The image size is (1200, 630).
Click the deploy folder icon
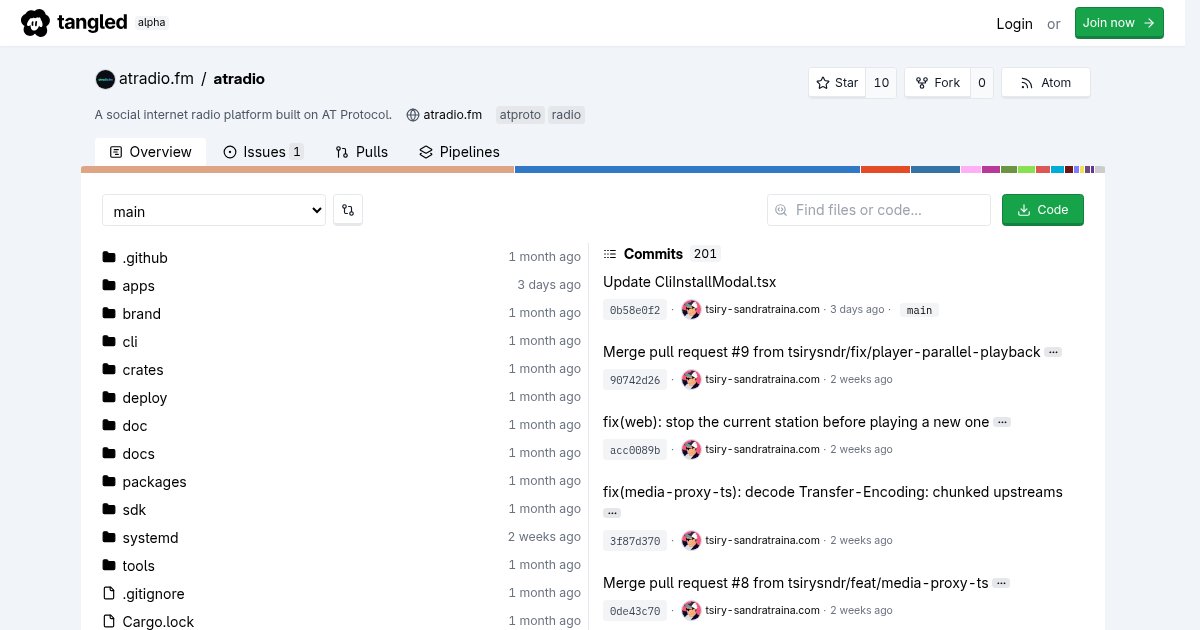pyautogui.click(x=109, y=397)
